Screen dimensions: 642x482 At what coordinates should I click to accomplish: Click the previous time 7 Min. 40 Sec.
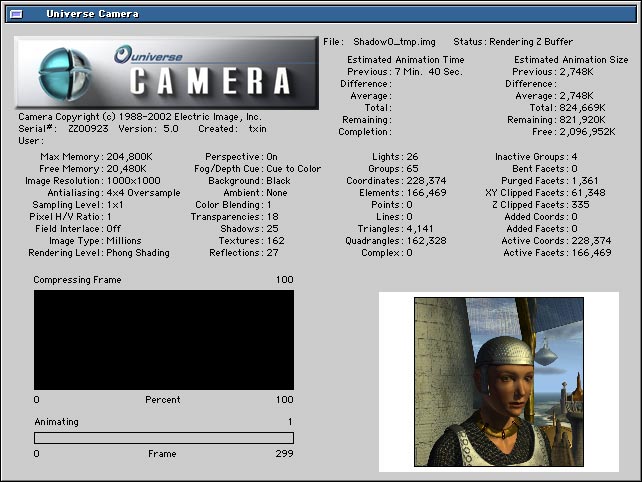pos(429,72)
